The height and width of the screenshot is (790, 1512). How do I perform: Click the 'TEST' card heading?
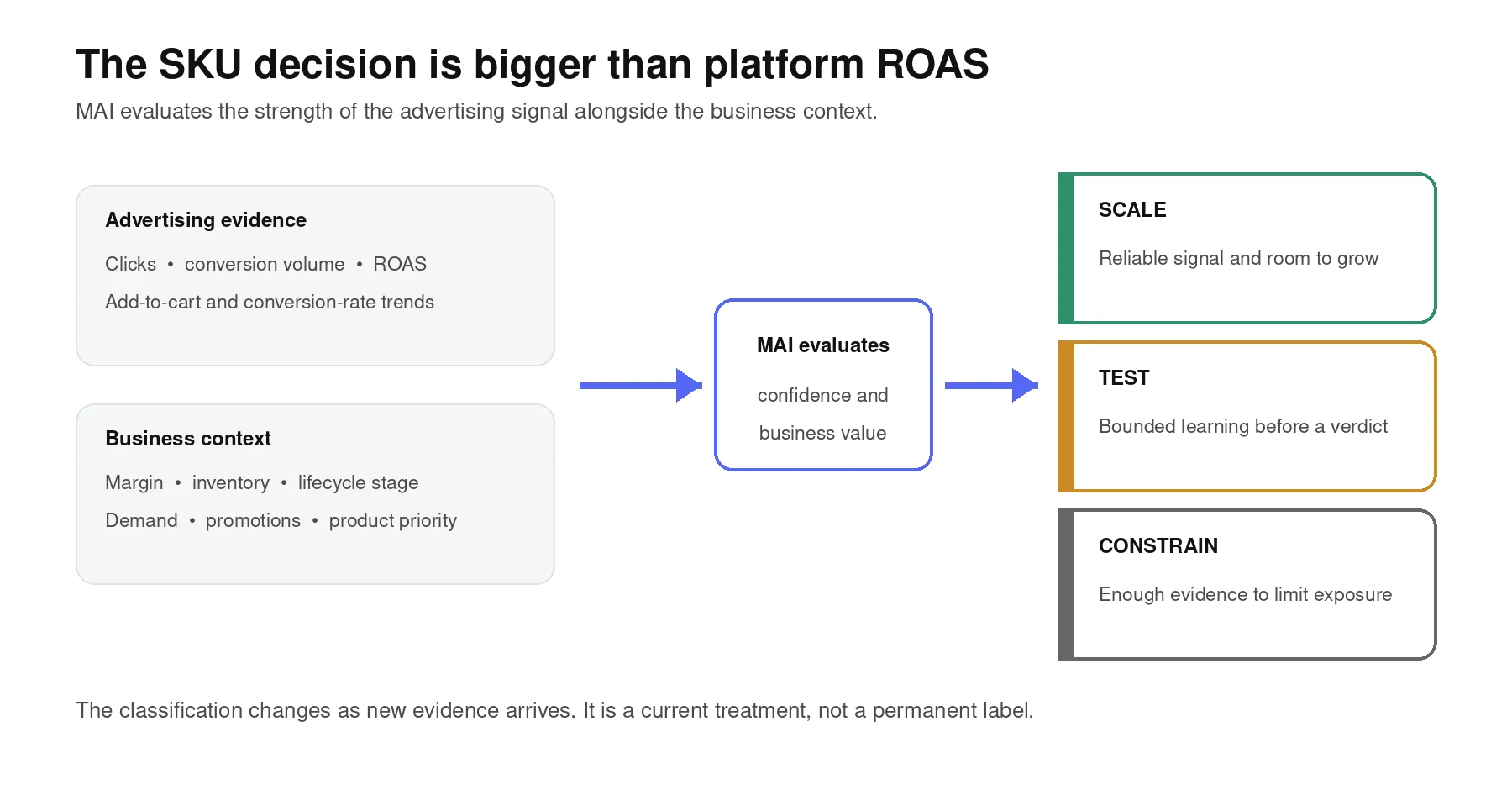1124,378
